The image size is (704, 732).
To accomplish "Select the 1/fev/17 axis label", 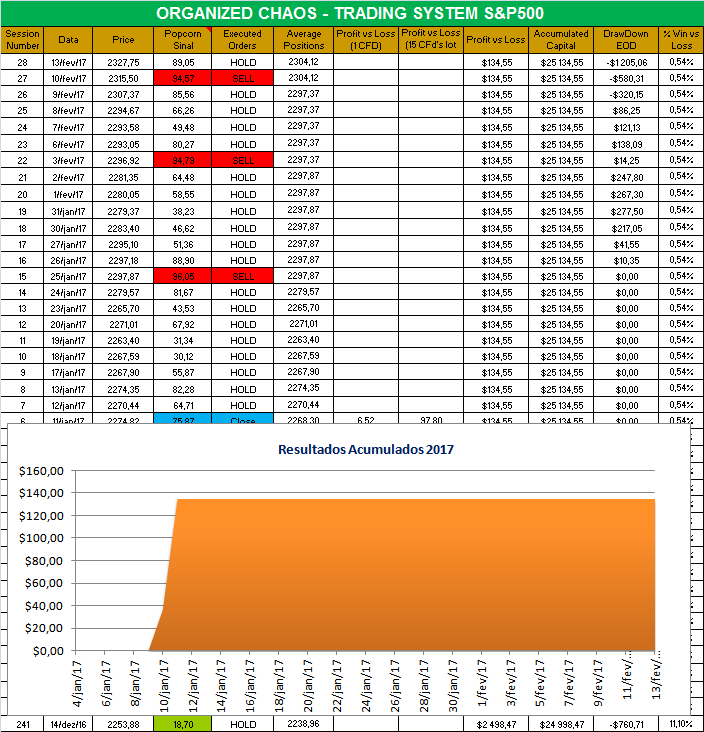I will tap(482, 683).
